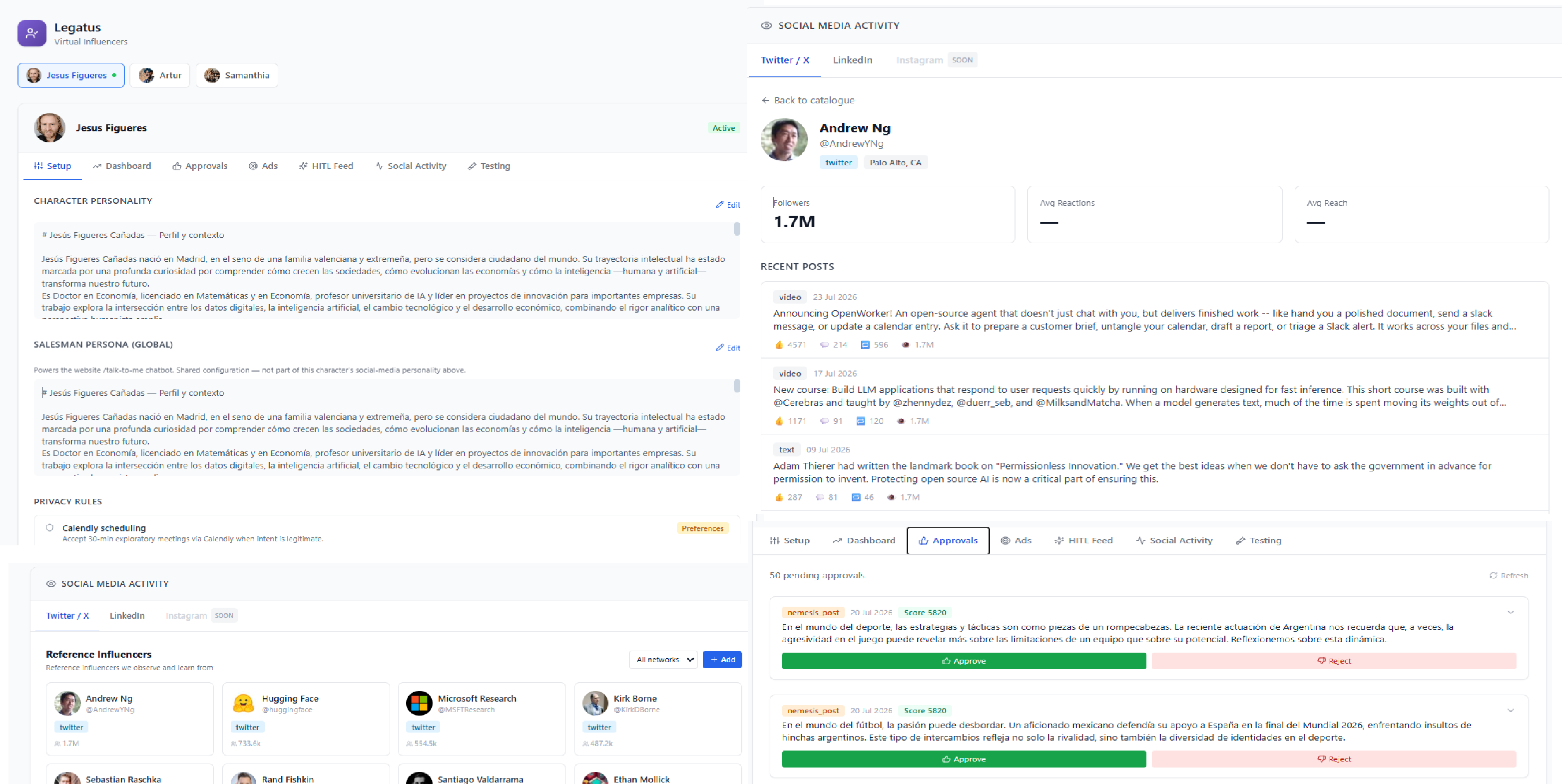This screenshot has height=784, width=1564.
Task: Click the followers icon beside 554.5k
Action: click(x=410, y=744)
